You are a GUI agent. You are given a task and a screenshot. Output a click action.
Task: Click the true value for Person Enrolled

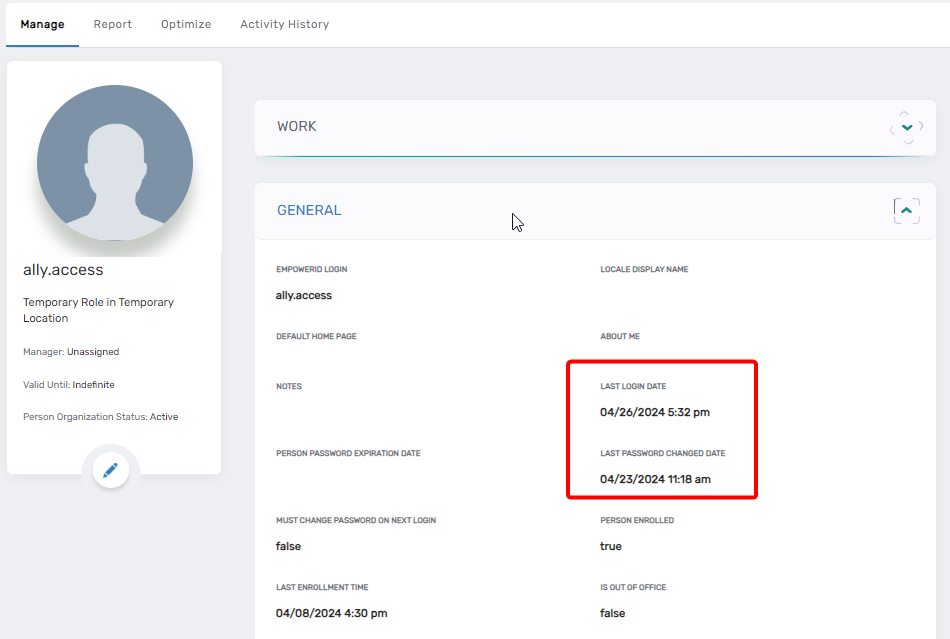tap(609, 546)
